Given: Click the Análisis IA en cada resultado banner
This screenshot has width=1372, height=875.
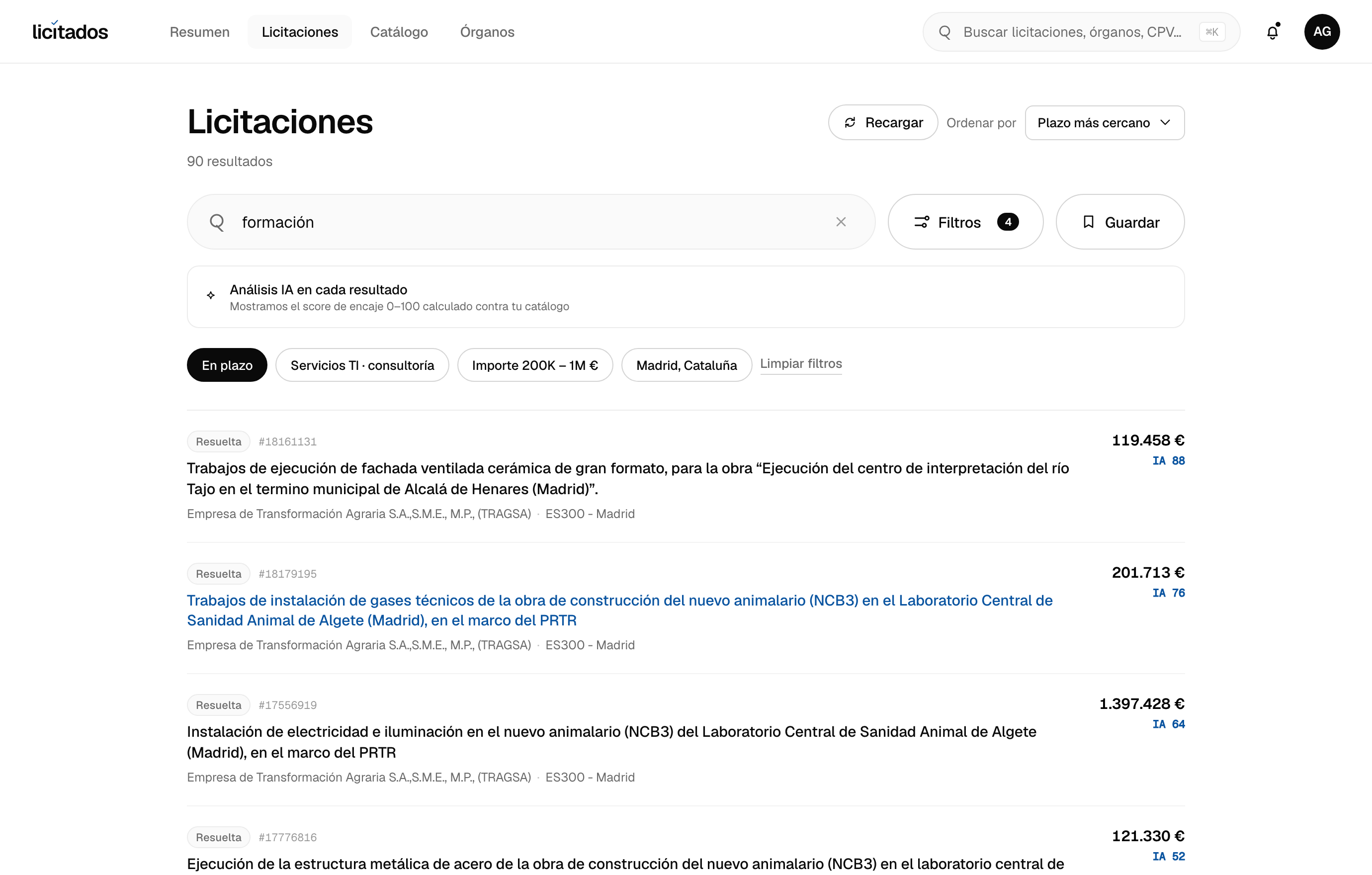Looking at the screenshot, I should tap(686, 297).
